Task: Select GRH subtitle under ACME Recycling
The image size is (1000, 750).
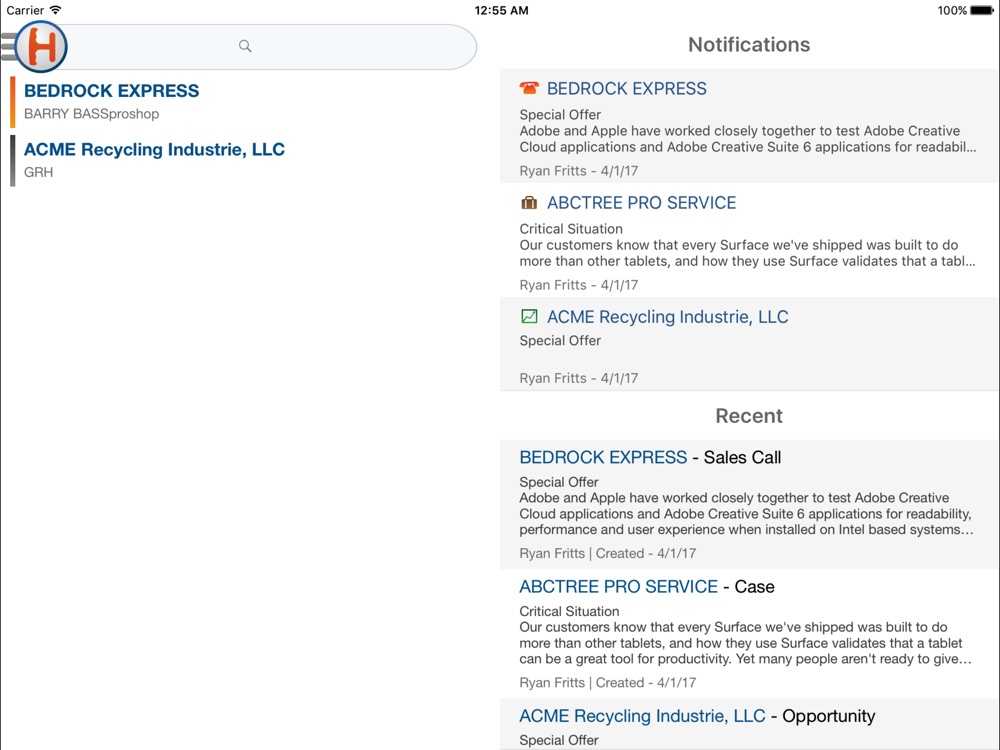Action: 38,172
